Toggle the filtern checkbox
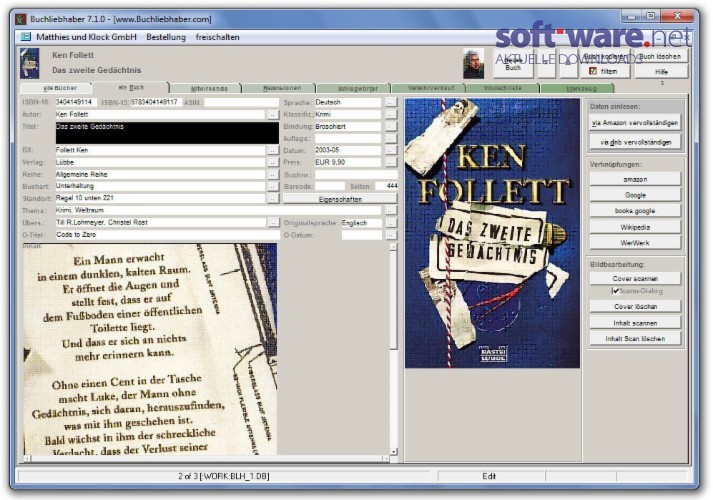Image resolution: width=713 pixels, height=500 pixels. [592, 71]
